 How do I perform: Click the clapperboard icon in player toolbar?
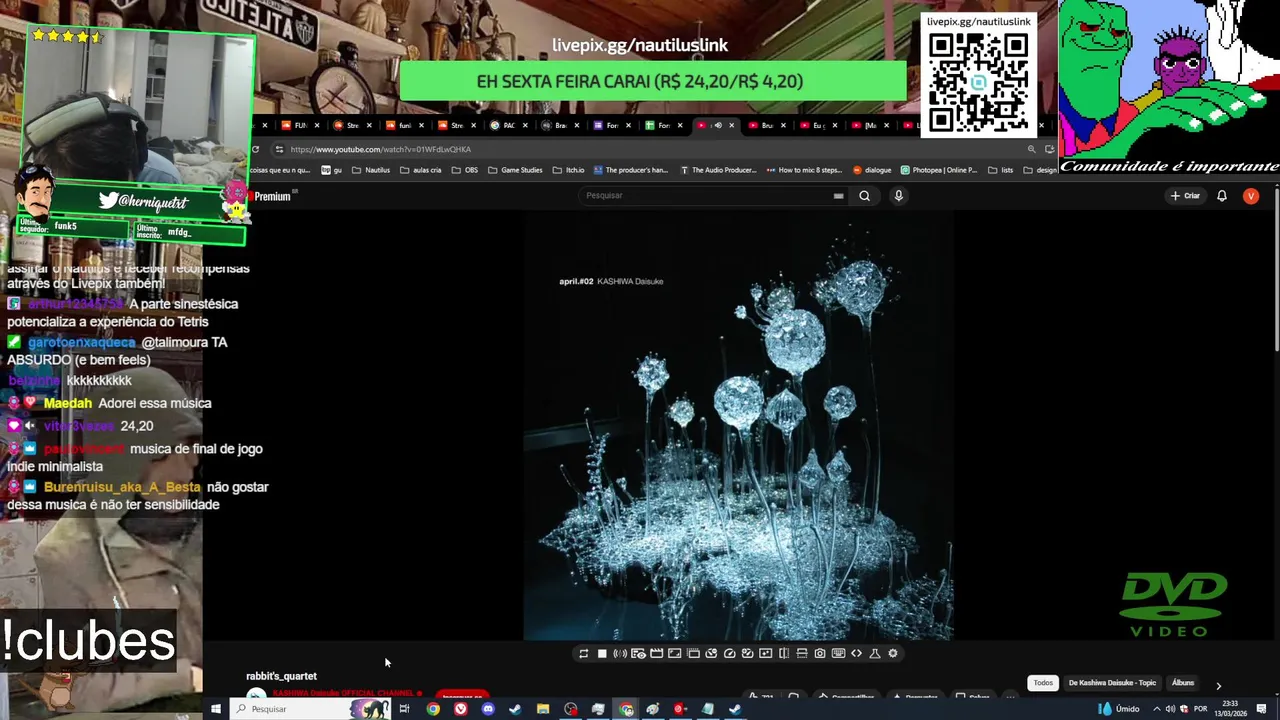click(x=656, y=653)
